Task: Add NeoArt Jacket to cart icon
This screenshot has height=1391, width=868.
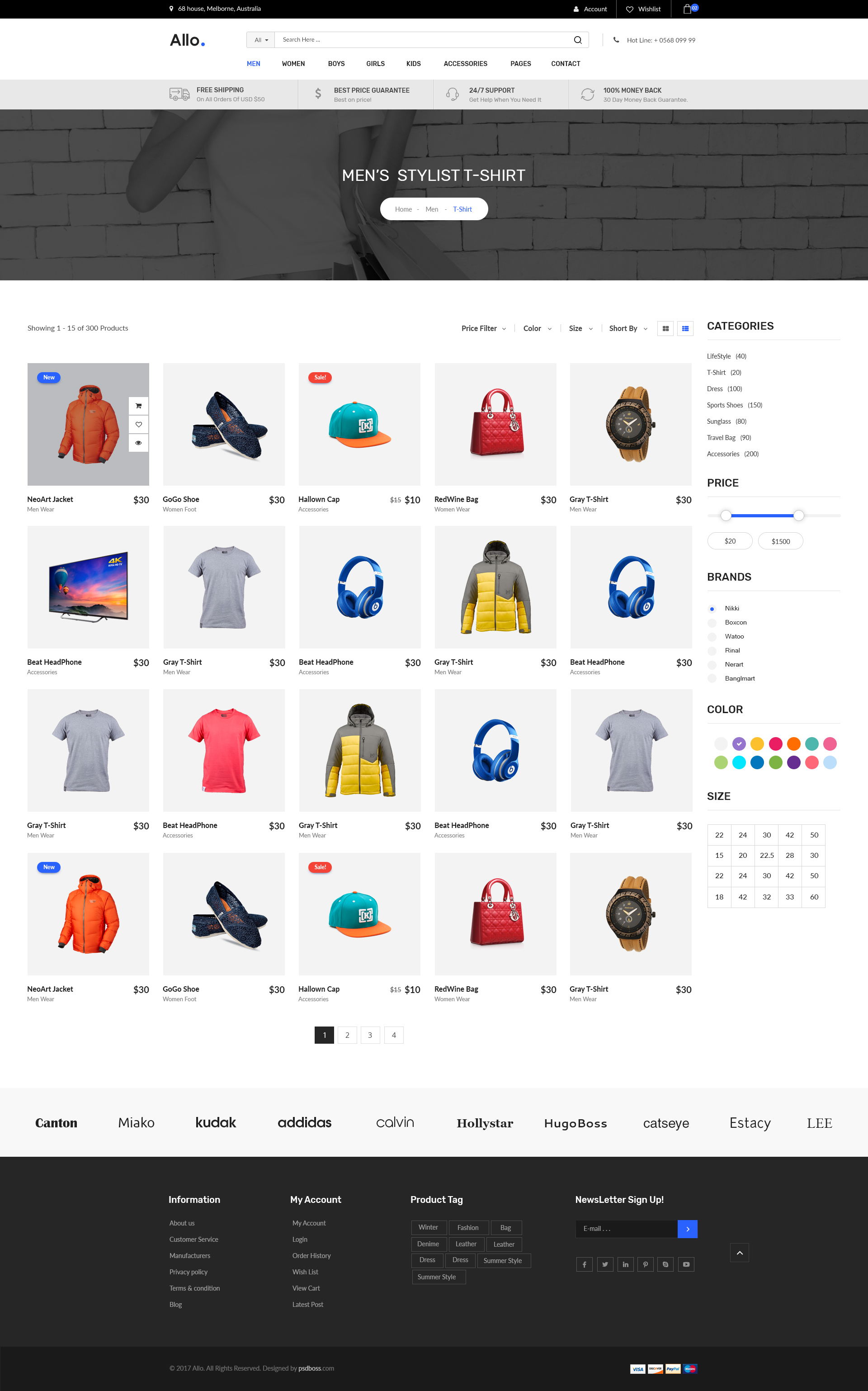Action: click(x=138, y=406)
